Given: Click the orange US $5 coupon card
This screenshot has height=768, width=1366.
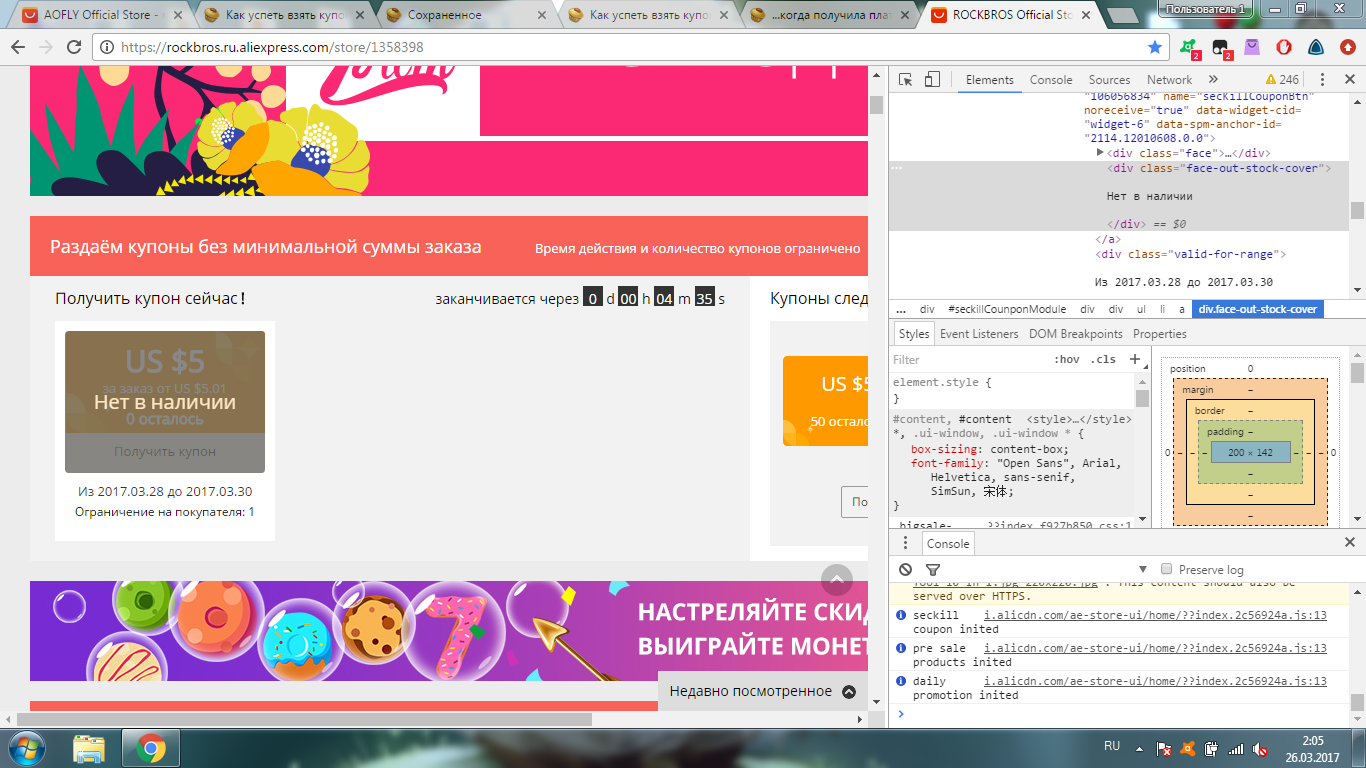Looking at the screenshot, I should (x=825, y=401).
